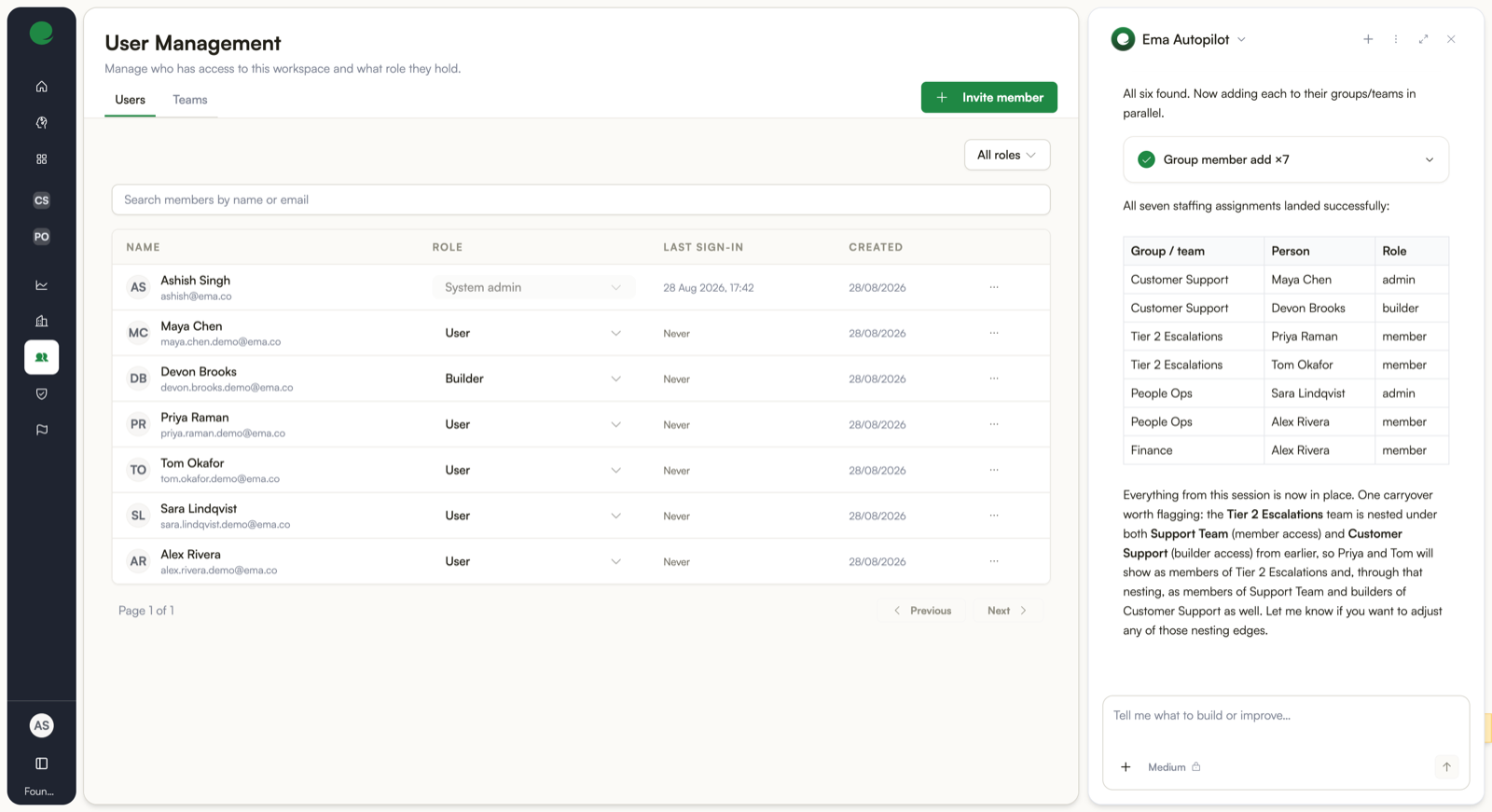Click the CREATED column header
The height and width of the screenshot is (812, 1492).
876,247
